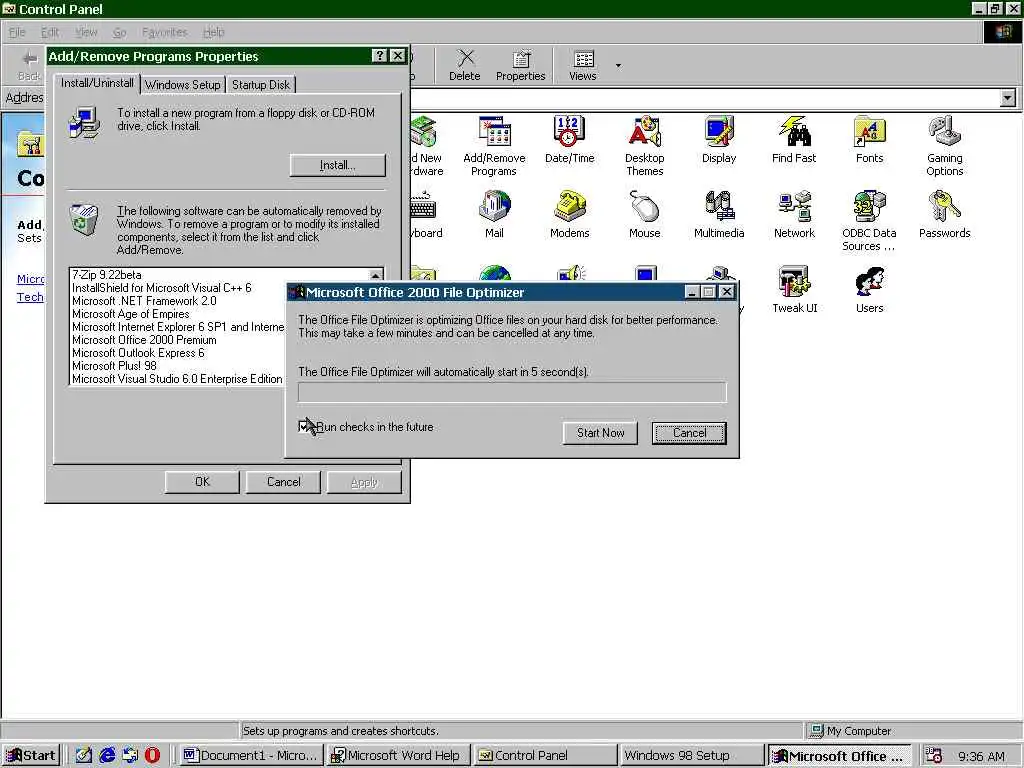This screenshot has height=768, width=1024.
Task: Open the Favorites menu
Action: pyautogui.click(x=165, y=32)
